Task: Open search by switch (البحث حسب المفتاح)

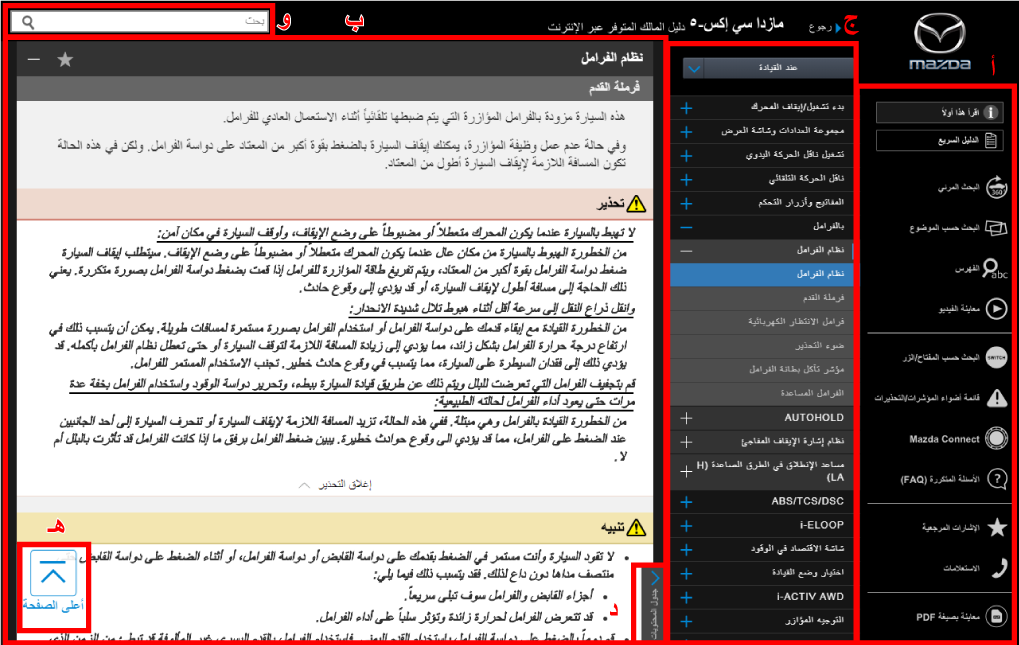Action: 996,357
